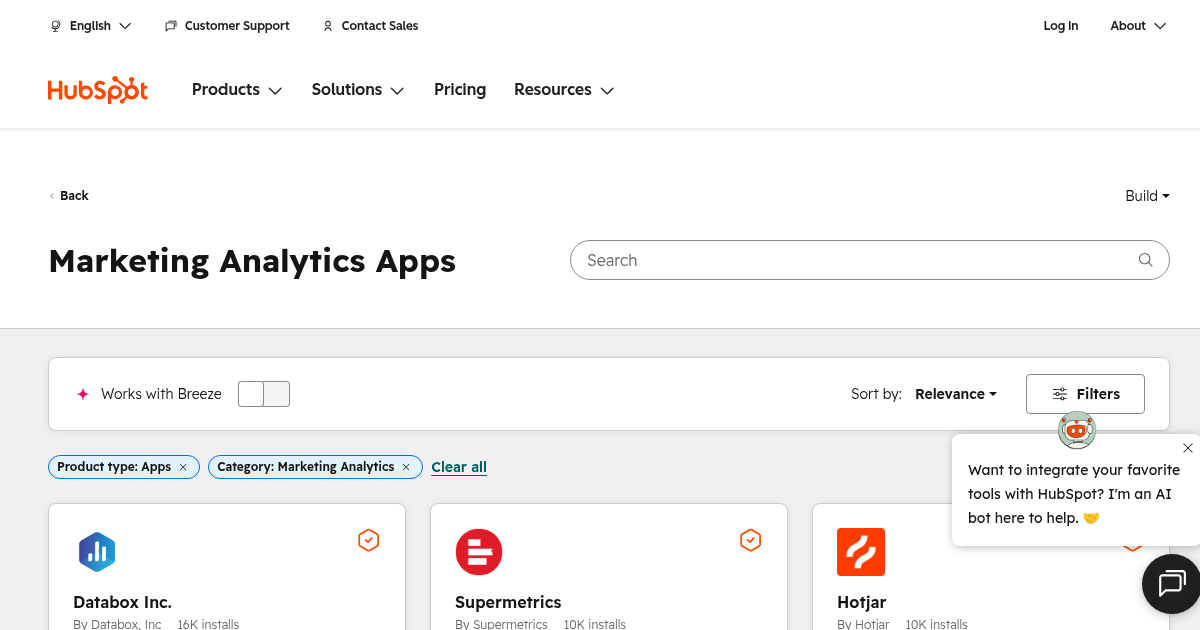
Task: Click the Product type: Apps chip label
Action: coord(114,467)
